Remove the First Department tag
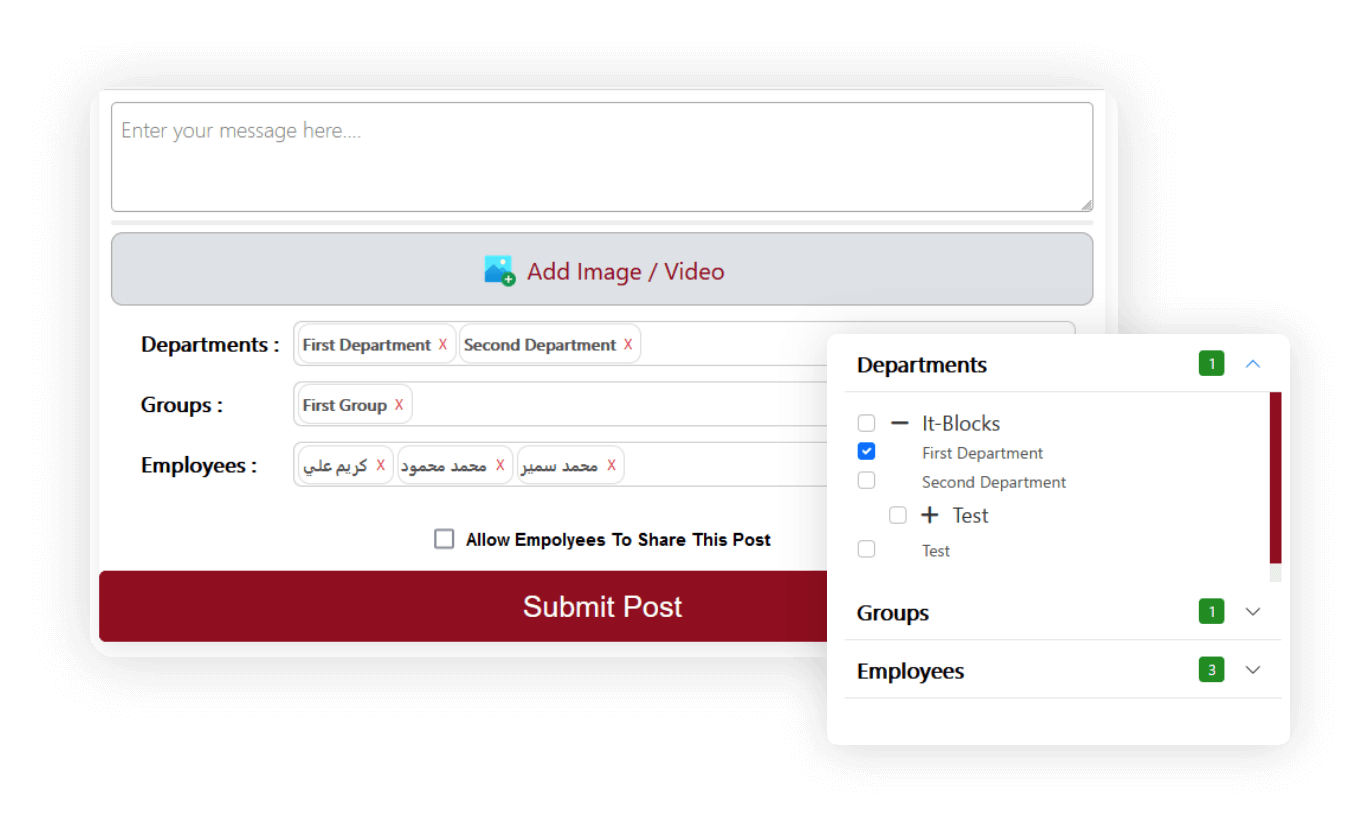 pos(442,344)
